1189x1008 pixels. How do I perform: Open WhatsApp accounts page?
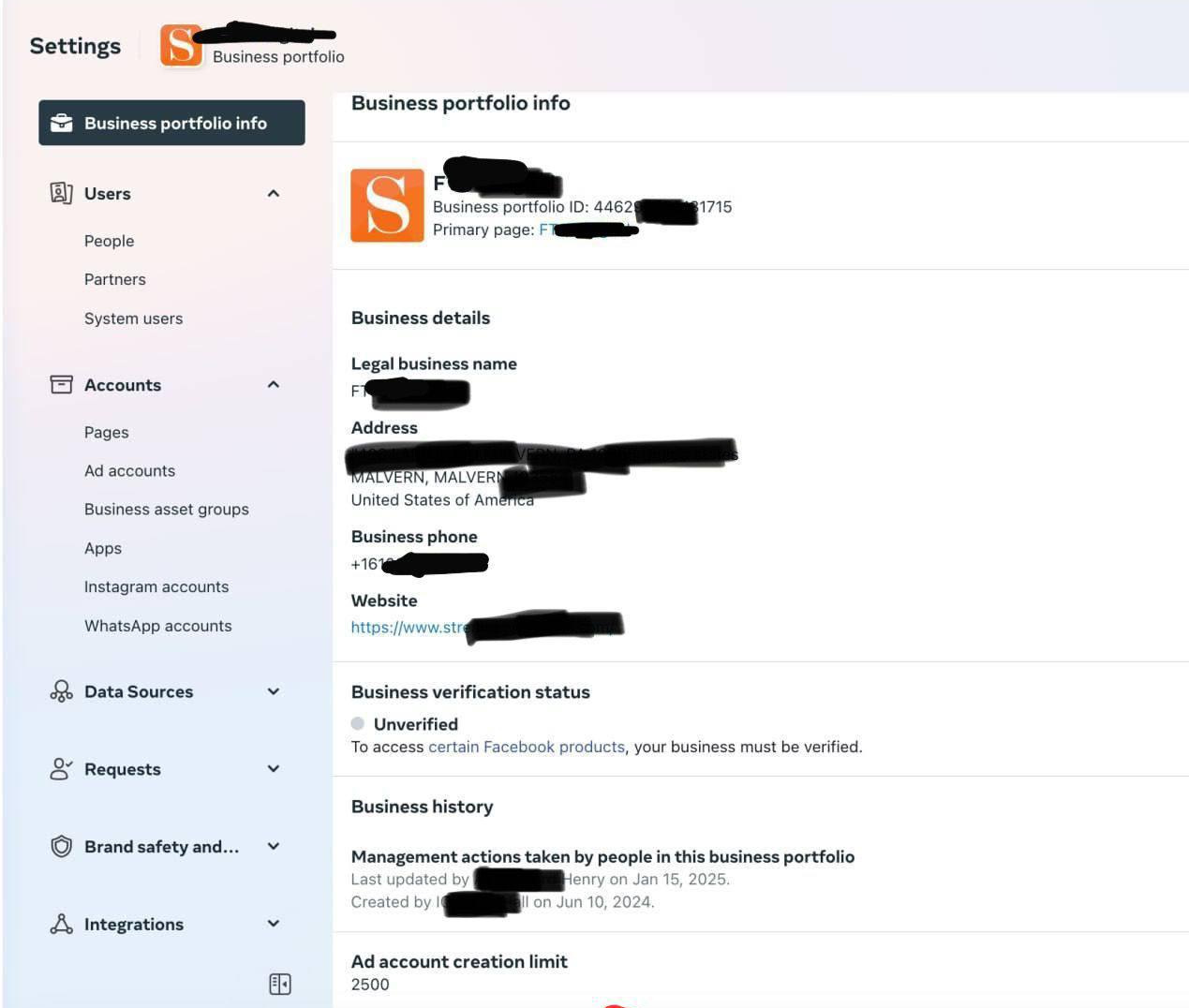coord(157,626)
